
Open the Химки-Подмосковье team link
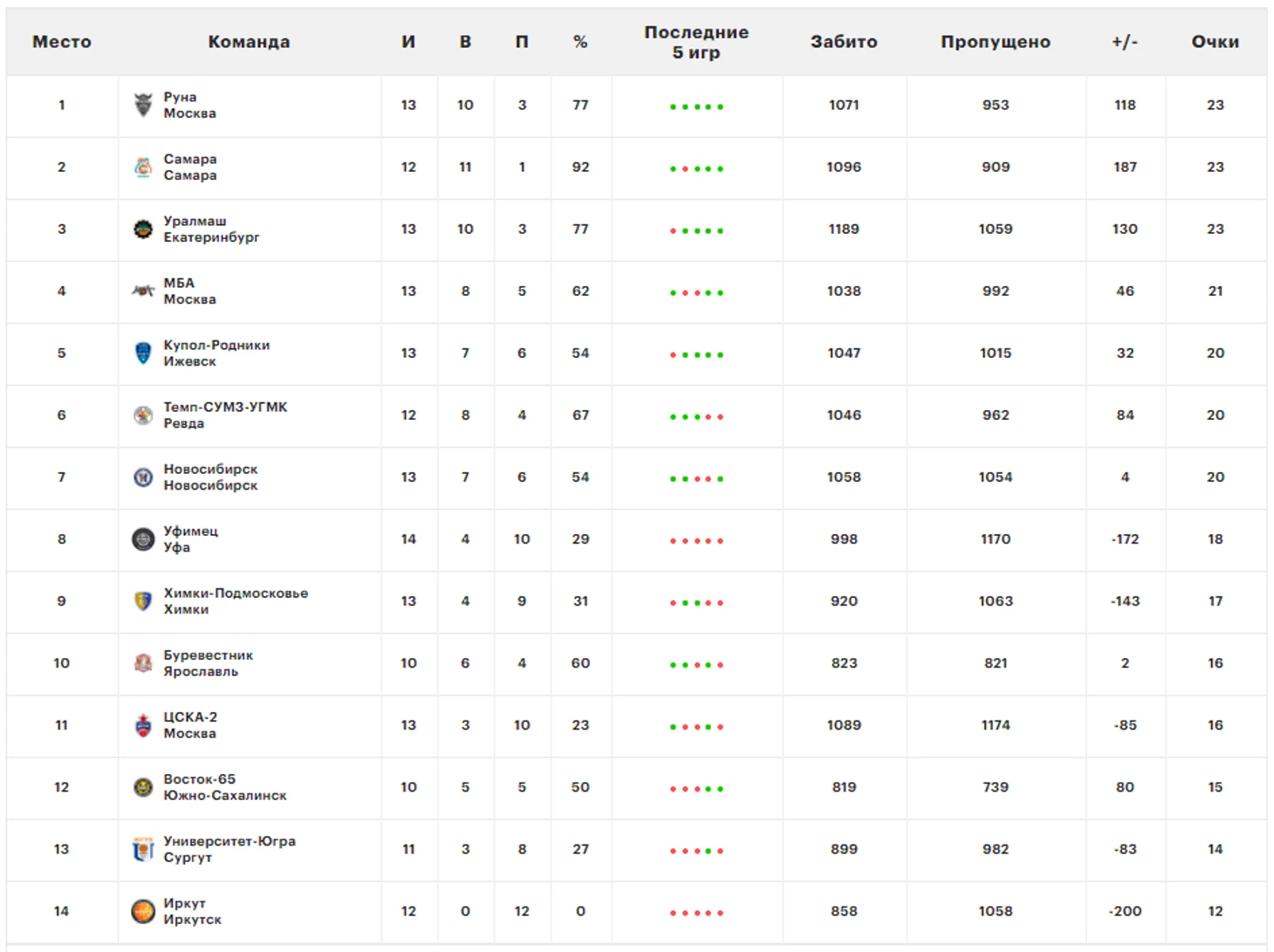(x=236, y=601)
